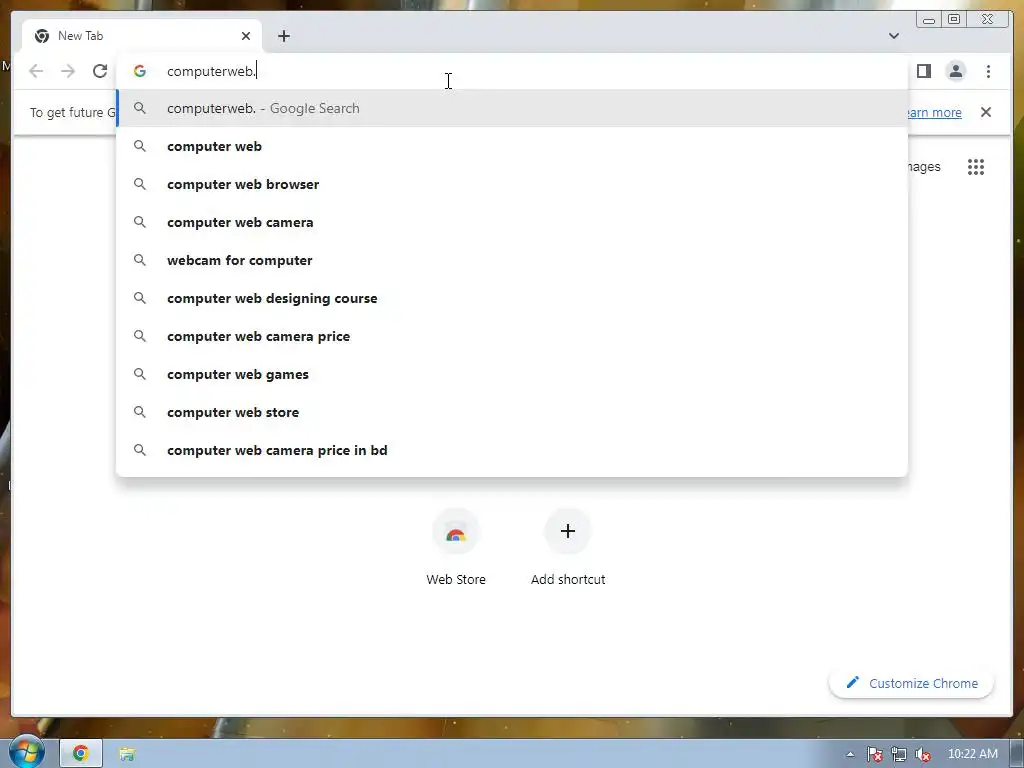The width and height of the screenshot is (1024, 768).
Task: Open the Google apps grid icon
Action: (976, 167)
